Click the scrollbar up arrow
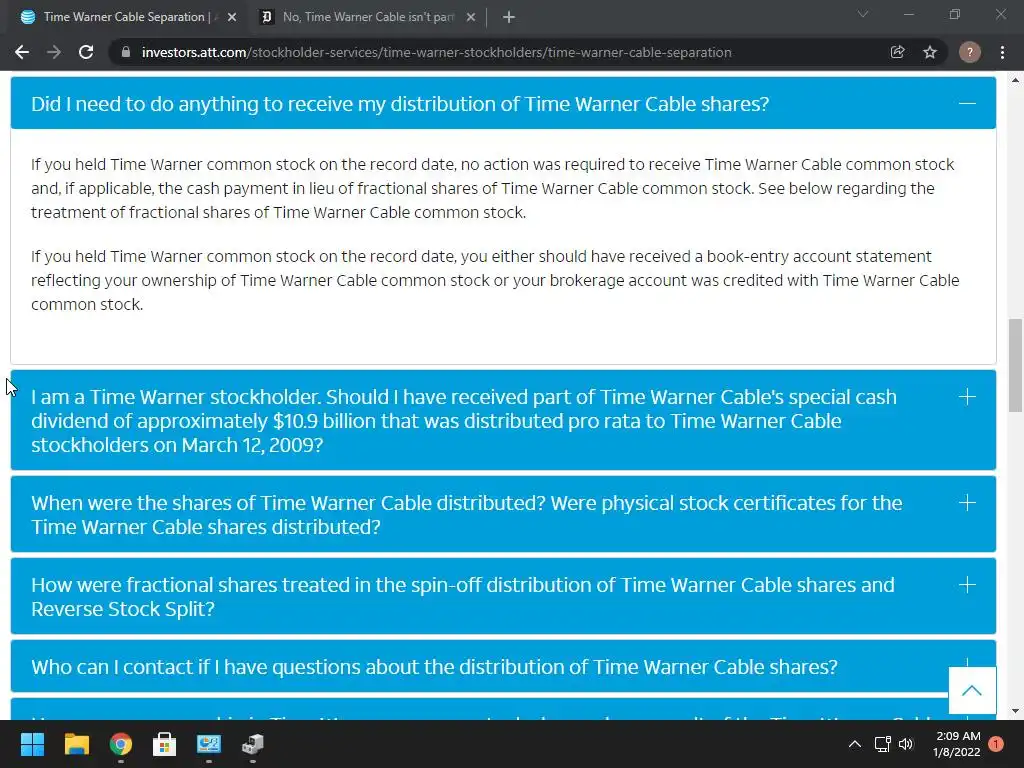The width and height of the screenshot is (1024, 768). click(1015, 80)
